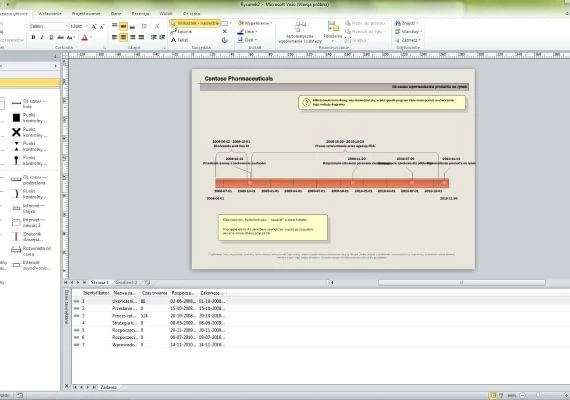The width and height of the screenshot is (570, 400).
Task: Increase font size with Grow Font icon
Action: click(x=94, y=27)
